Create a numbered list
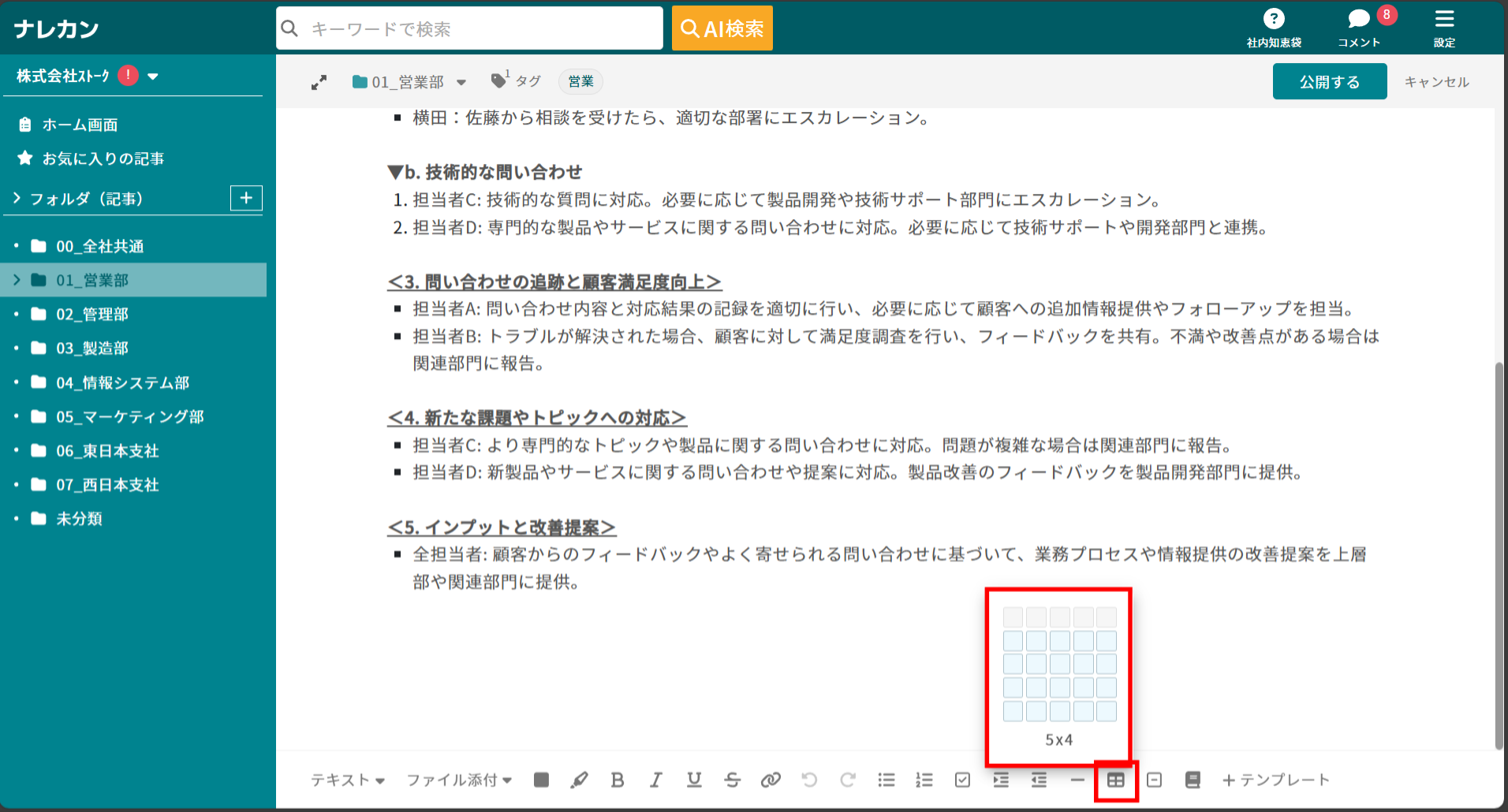Screen dimensions: 1508x812 point(924,780)
